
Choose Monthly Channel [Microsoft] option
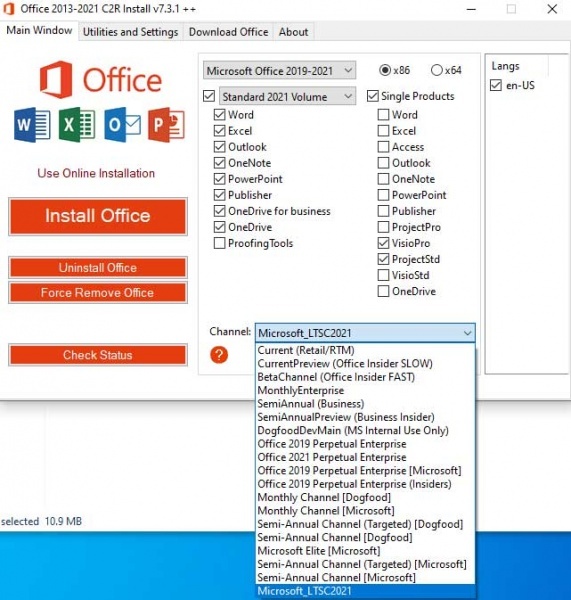click(365, 511)
